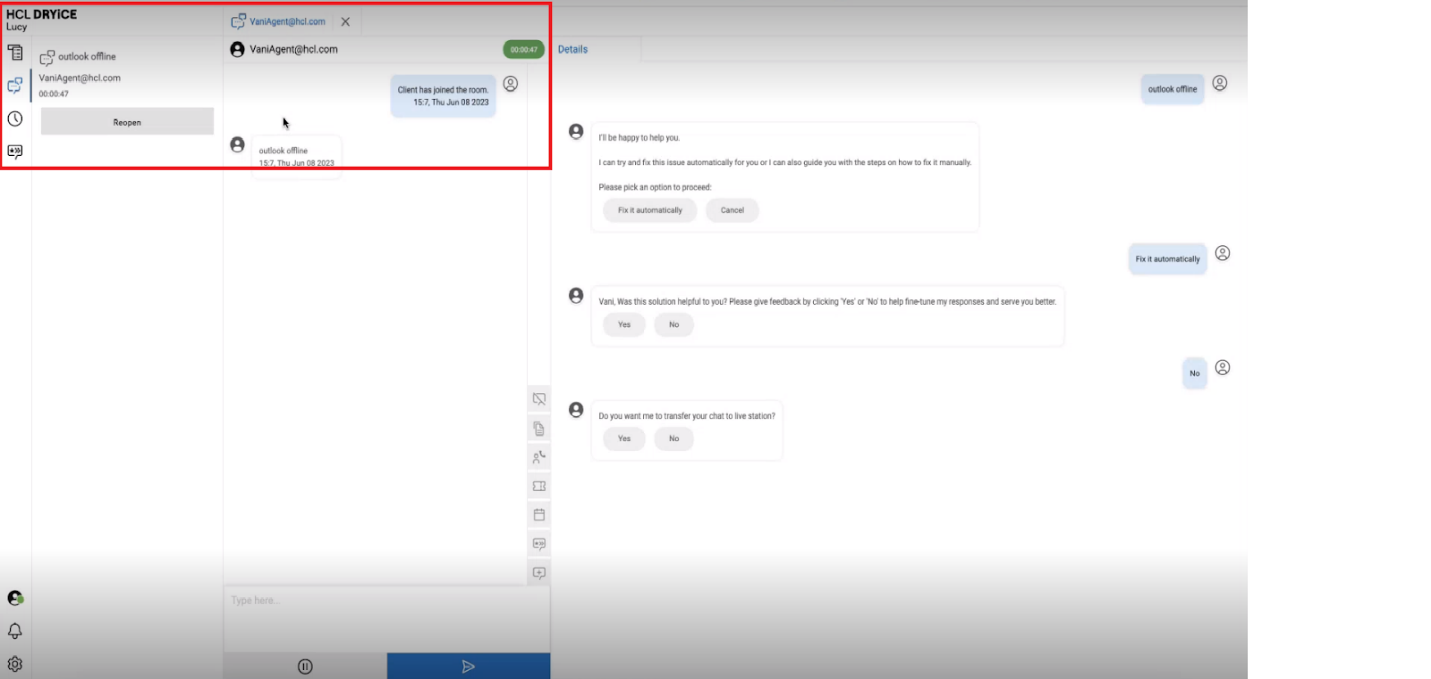Click Yes under transfer chat question
Screen dimensions: 1431x679
coord(624,439)
